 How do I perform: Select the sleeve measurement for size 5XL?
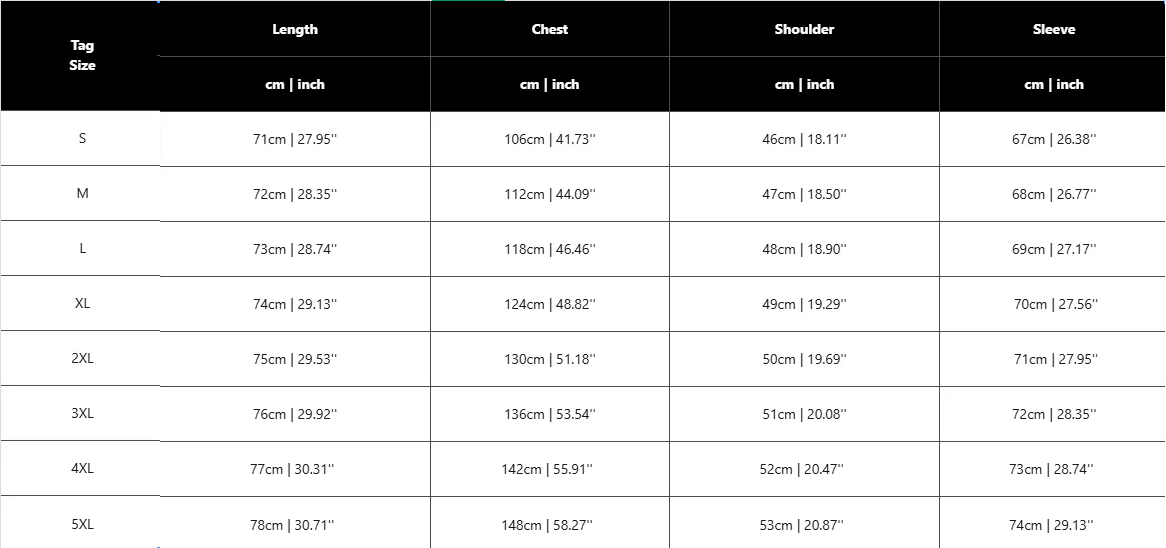click(x=1054, y=524)
